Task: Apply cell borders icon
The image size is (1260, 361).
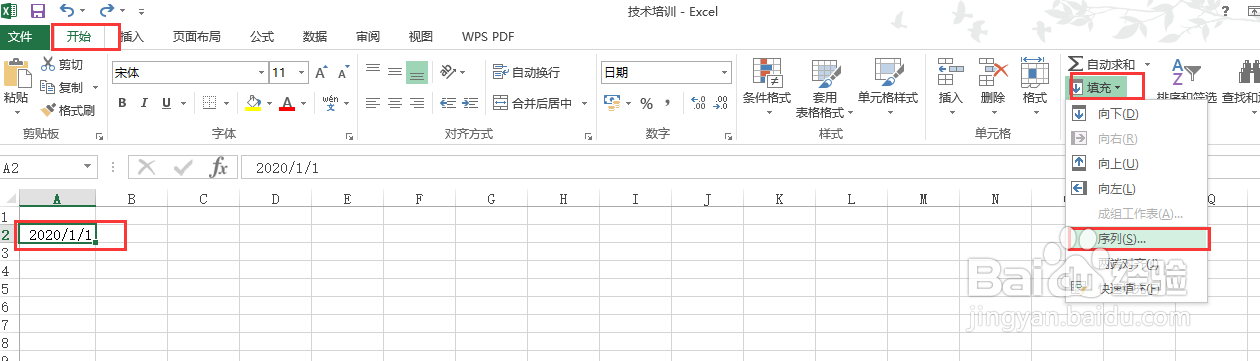Action: pos(209,103)
